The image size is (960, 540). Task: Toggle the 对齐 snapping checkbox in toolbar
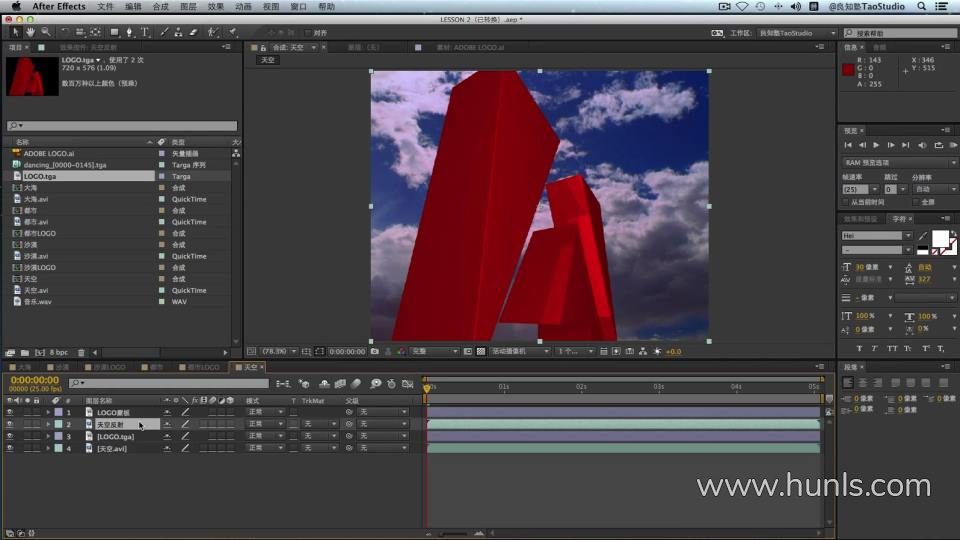point(308,32)
